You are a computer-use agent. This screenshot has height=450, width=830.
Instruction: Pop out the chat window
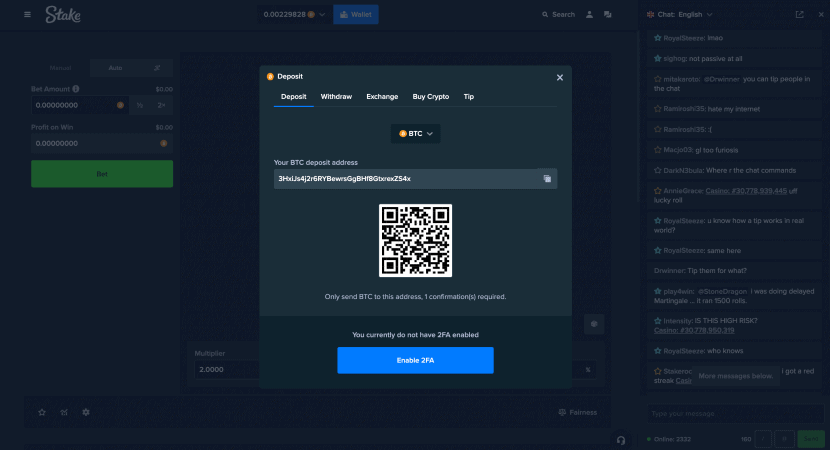(799, 14)
